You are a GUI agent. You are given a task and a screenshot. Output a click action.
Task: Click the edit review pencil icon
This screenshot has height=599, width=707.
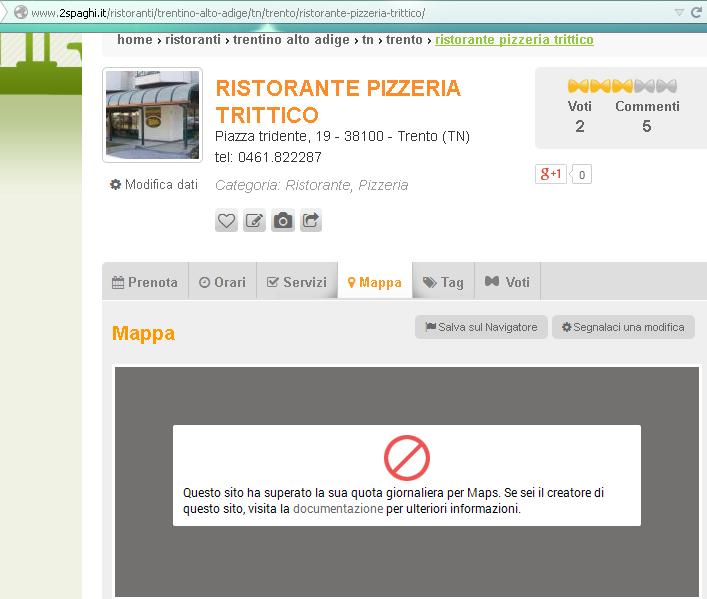tap(255, 221)
